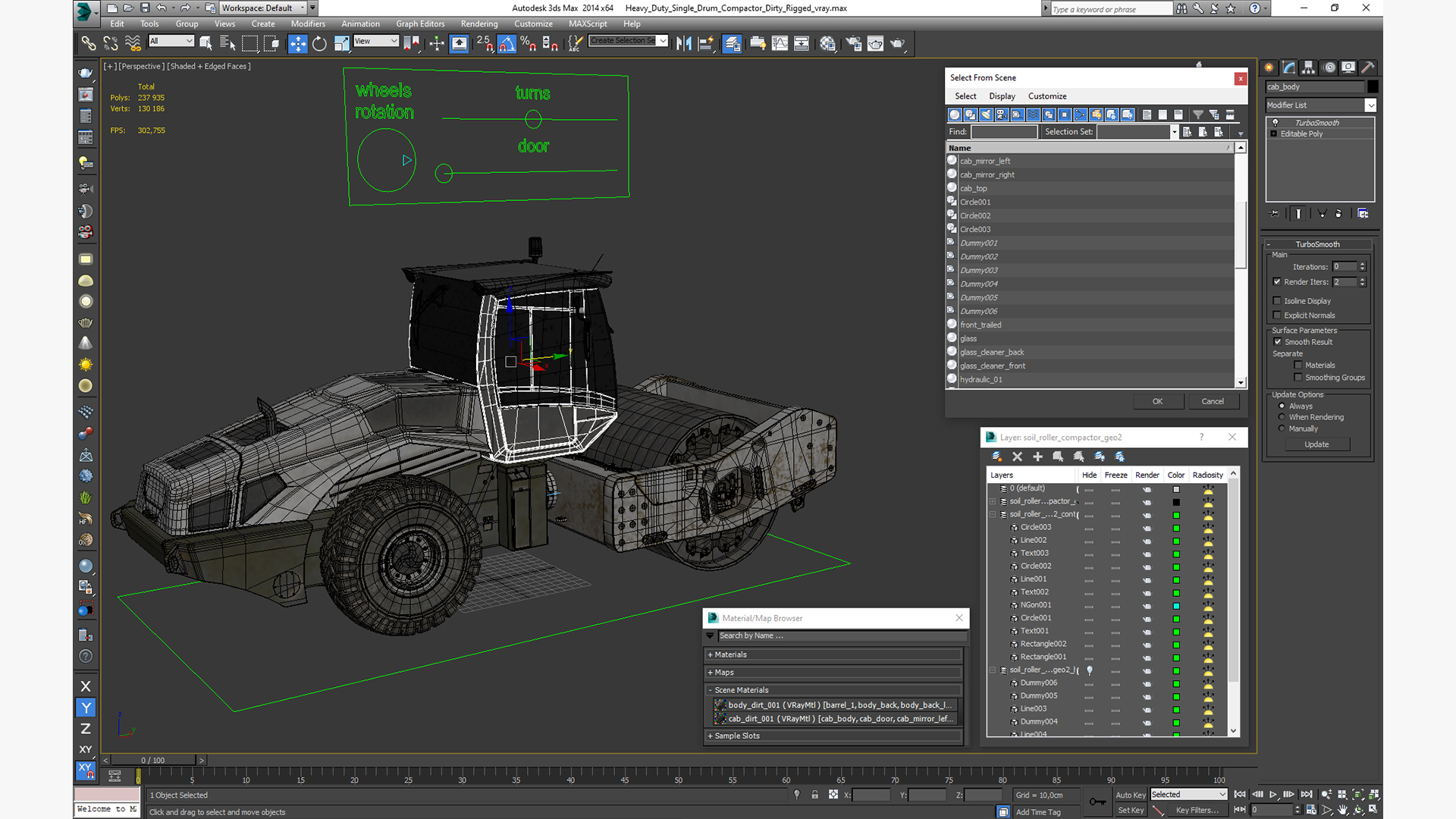1456x819 pixels.
Task: Click the Key Filters button
Action: pyautogui.click(x=1197, y=811)
